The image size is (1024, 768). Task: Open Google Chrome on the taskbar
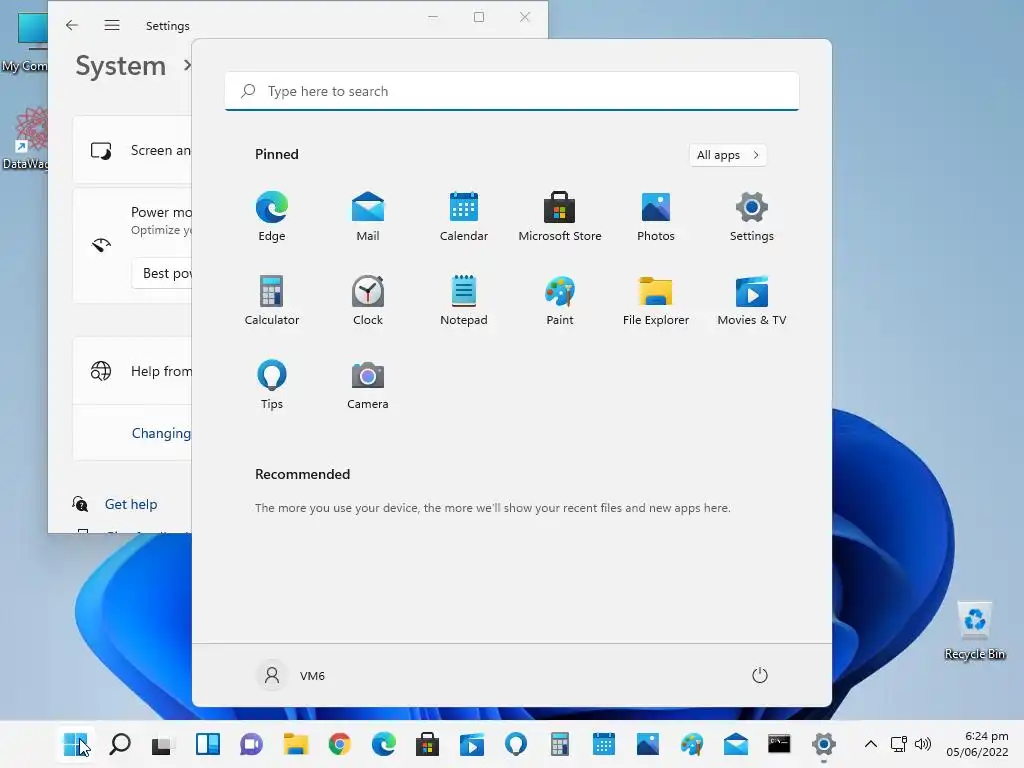point(340,744)
